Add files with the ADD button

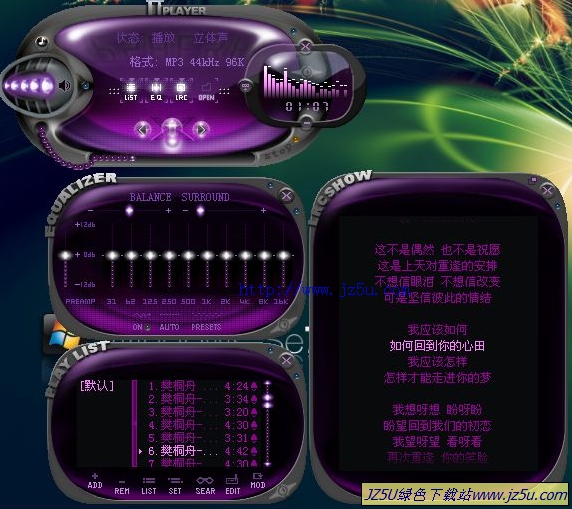point(95,482)
